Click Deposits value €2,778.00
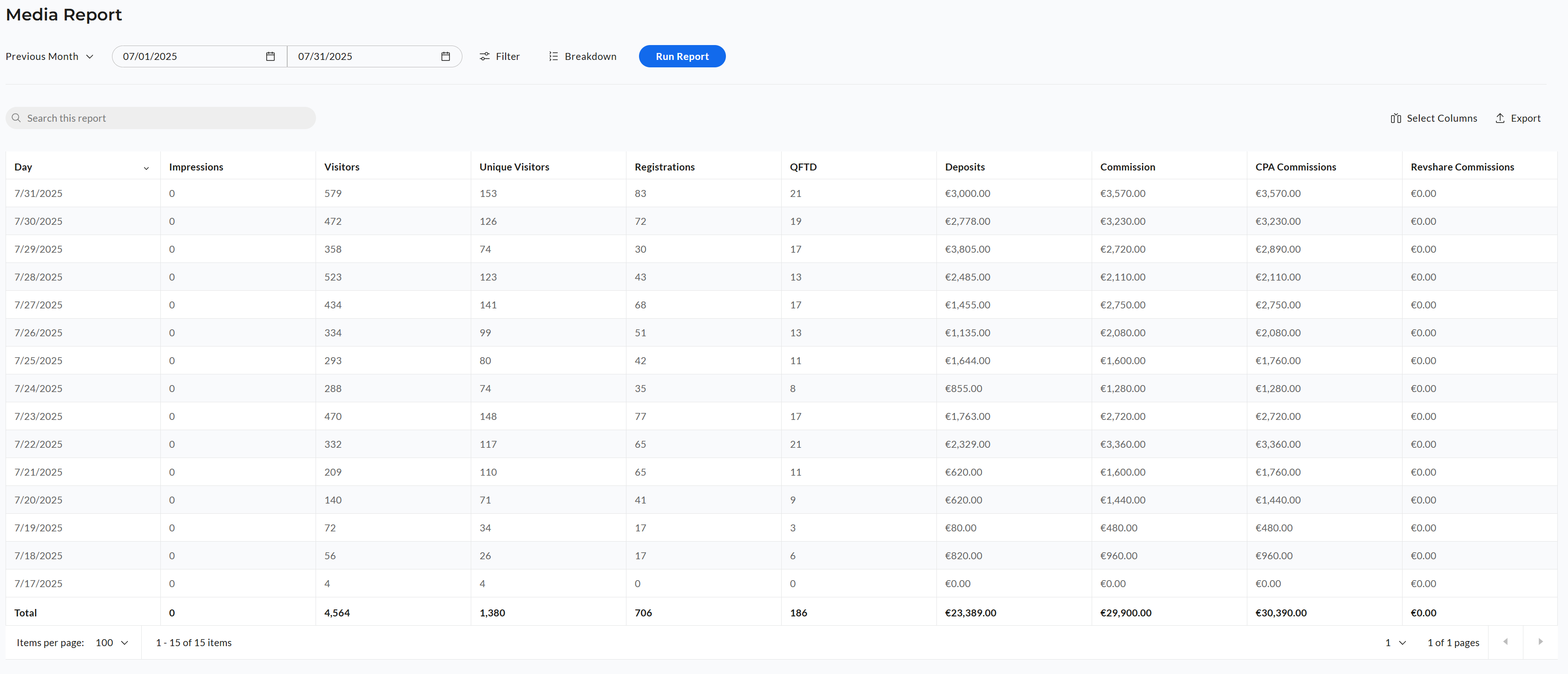 [967, 222]
